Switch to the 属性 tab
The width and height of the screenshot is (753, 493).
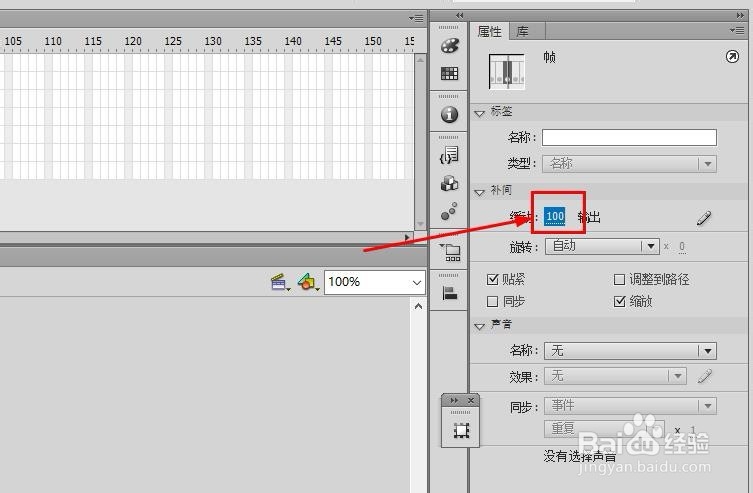[x=489, y=32]
